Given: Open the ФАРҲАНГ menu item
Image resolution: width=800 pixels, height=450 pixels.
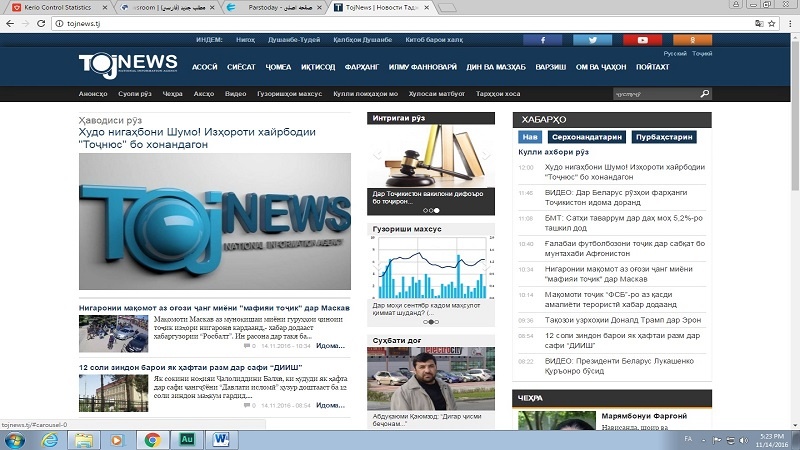Looking at the screenshot, I should 362,67.
